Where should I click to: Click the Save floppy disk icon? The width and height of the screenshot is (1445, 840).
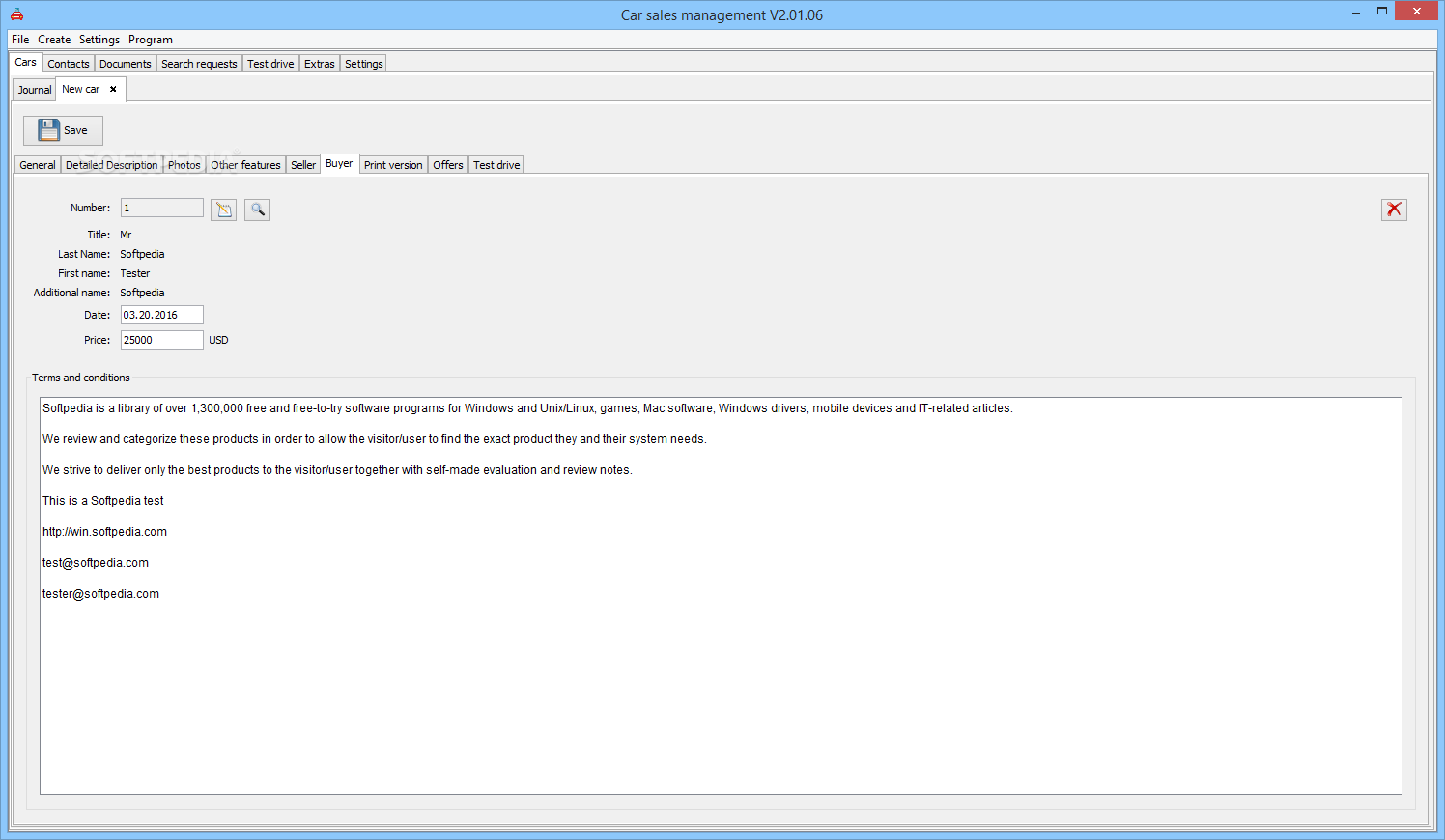tap(48, 130)
